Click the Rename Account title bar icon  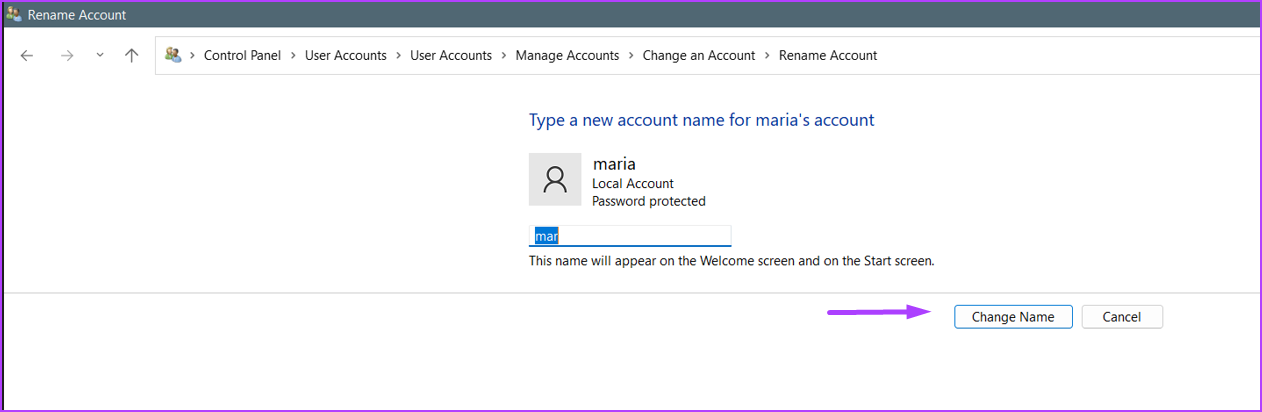(x=14, y=15)
